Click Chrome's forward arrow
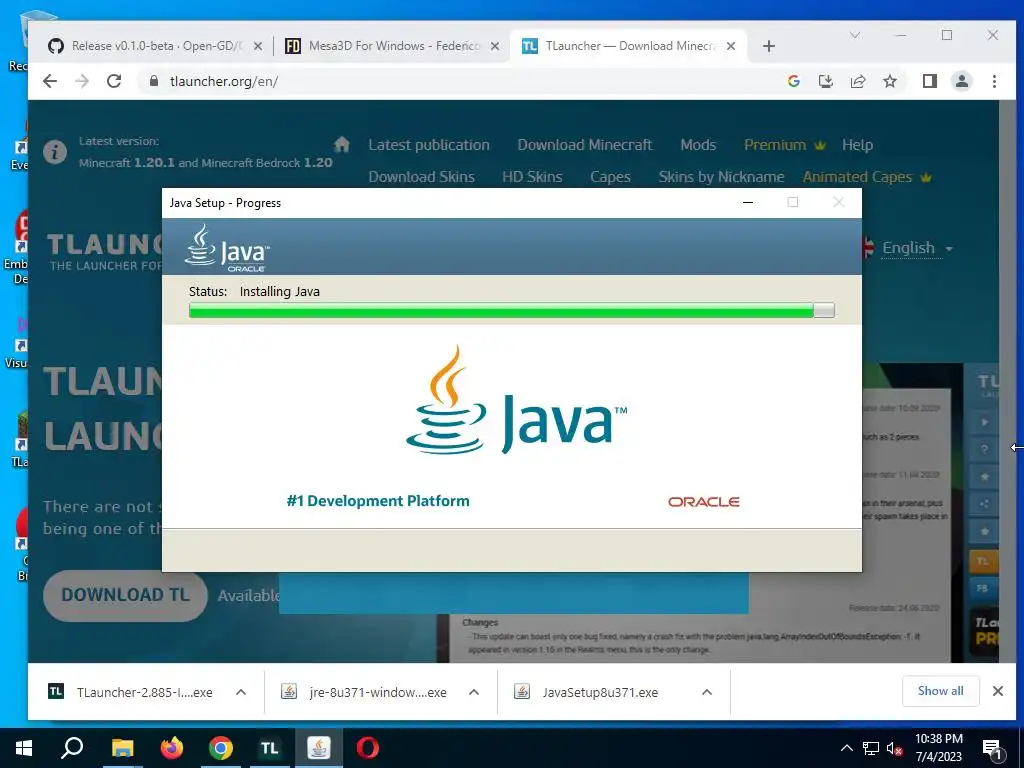Viewport: 1024px width, 768px height. [82, 81]
